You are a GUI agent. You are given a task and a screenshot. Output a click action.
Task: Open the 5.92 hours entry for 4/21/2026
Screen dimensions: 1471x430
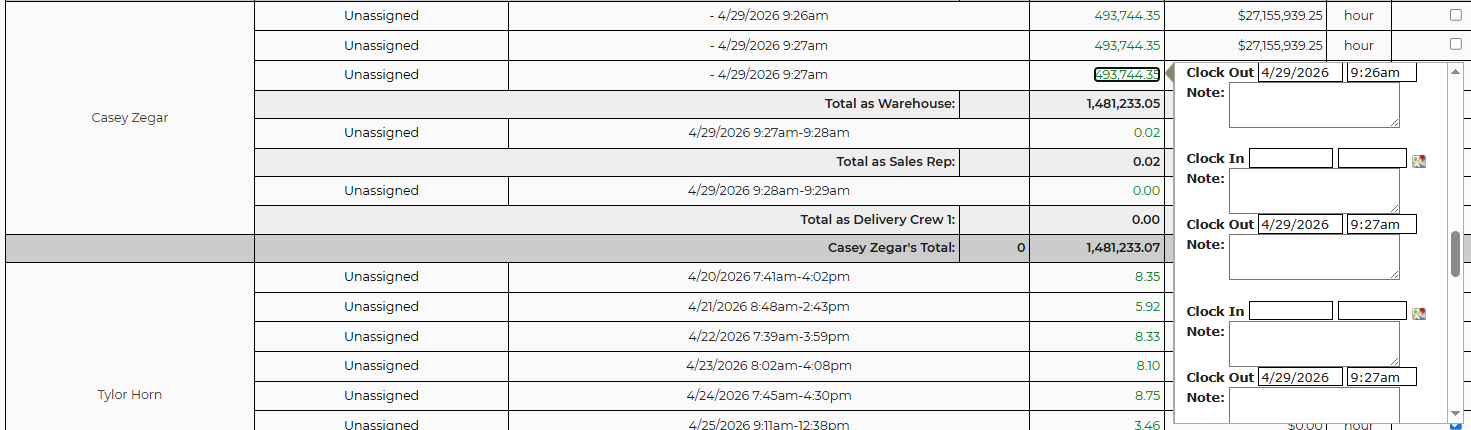point(1147,307)
